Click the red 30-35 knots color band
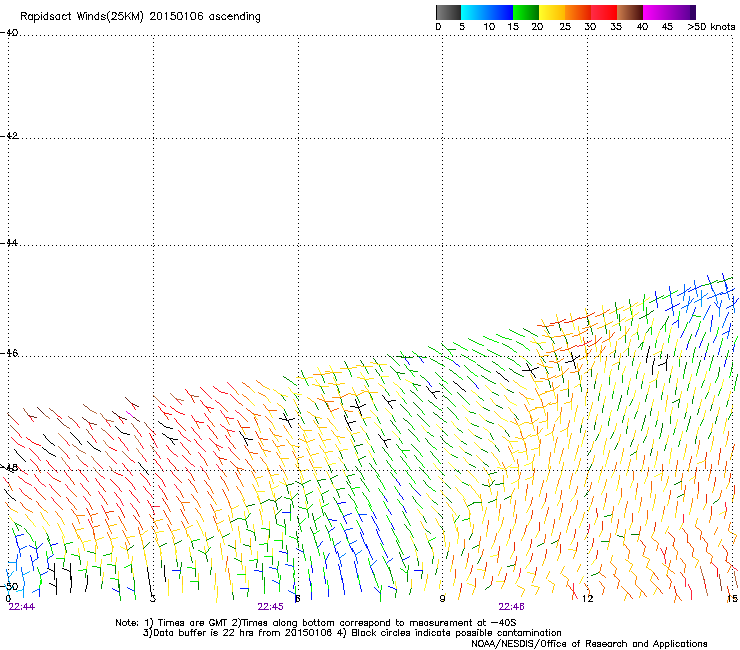The image size is (740, 650). click(604, 12)
